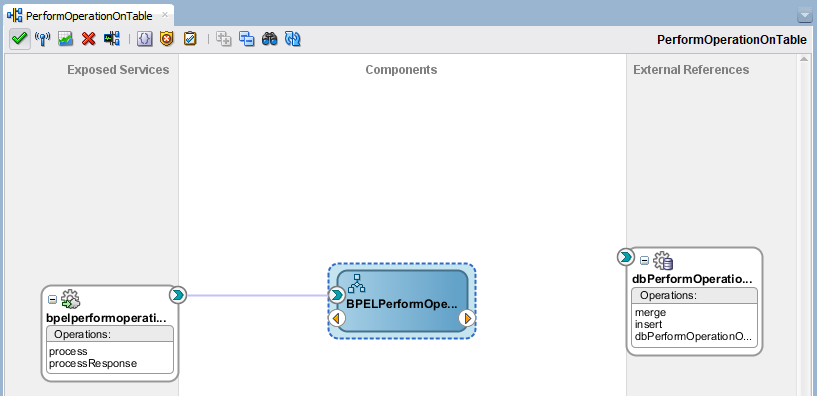This screenshot has width=817, height=396.
Task: Click the service box output port arrow
Action: coord(178,295)
